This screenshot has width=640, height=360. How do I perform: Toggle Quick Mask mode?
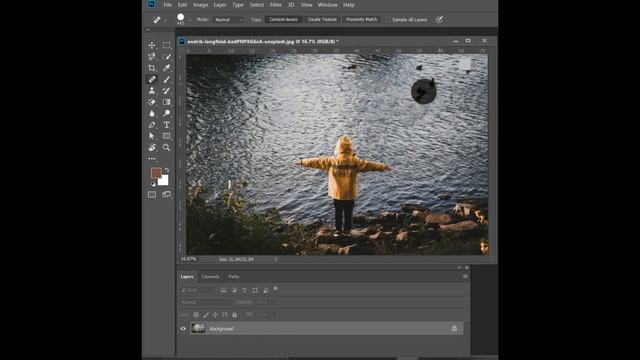152,195
